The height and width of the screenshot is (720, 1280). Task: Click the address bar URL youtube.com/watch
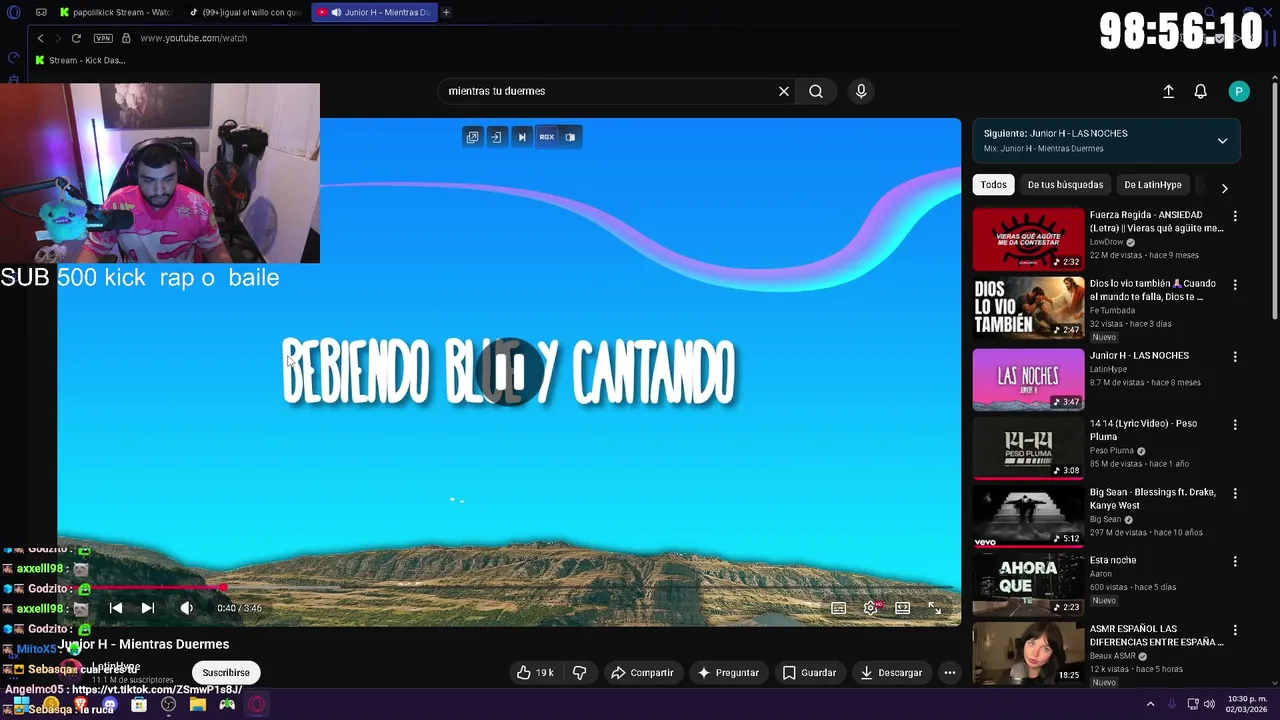point(193,38)
